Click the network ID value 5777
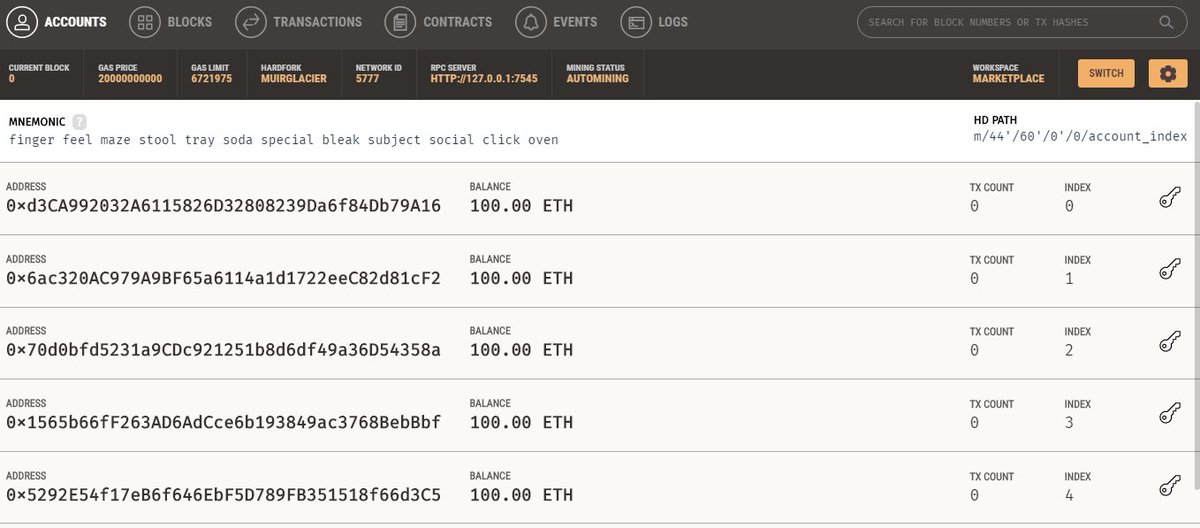The height and width of the screenshot is (528, 1200). point(366,78)
